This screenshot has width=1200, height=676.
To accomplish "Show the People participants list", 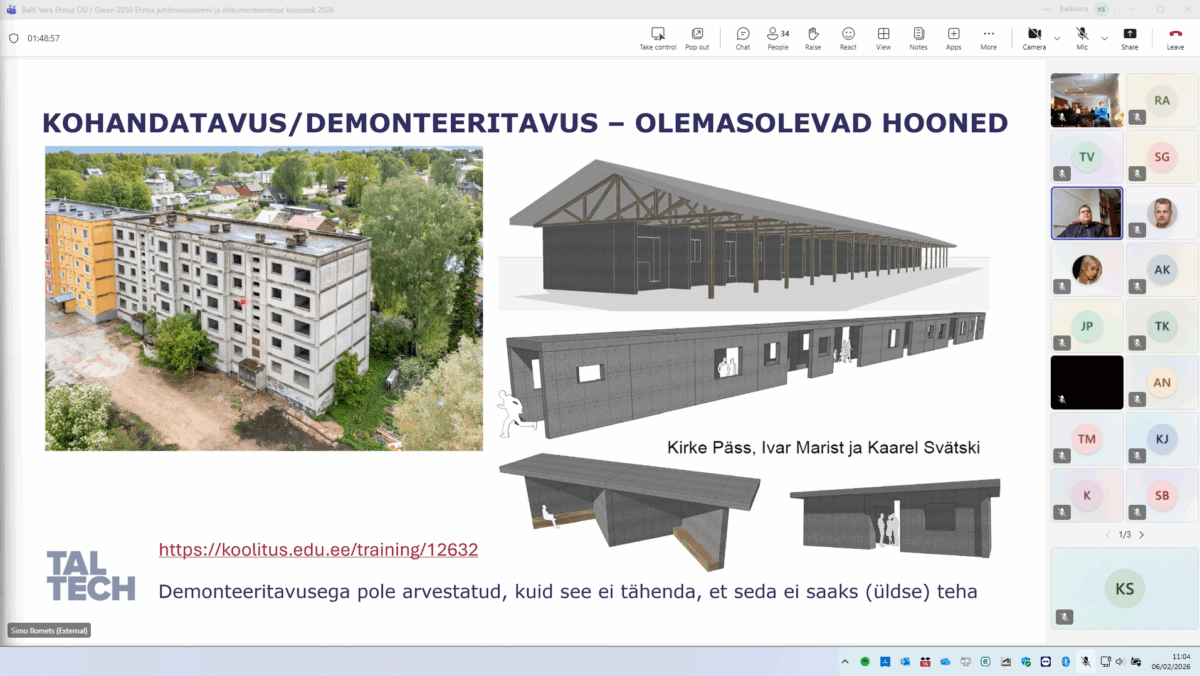I will pyautogui.click(x=777, y=38).
